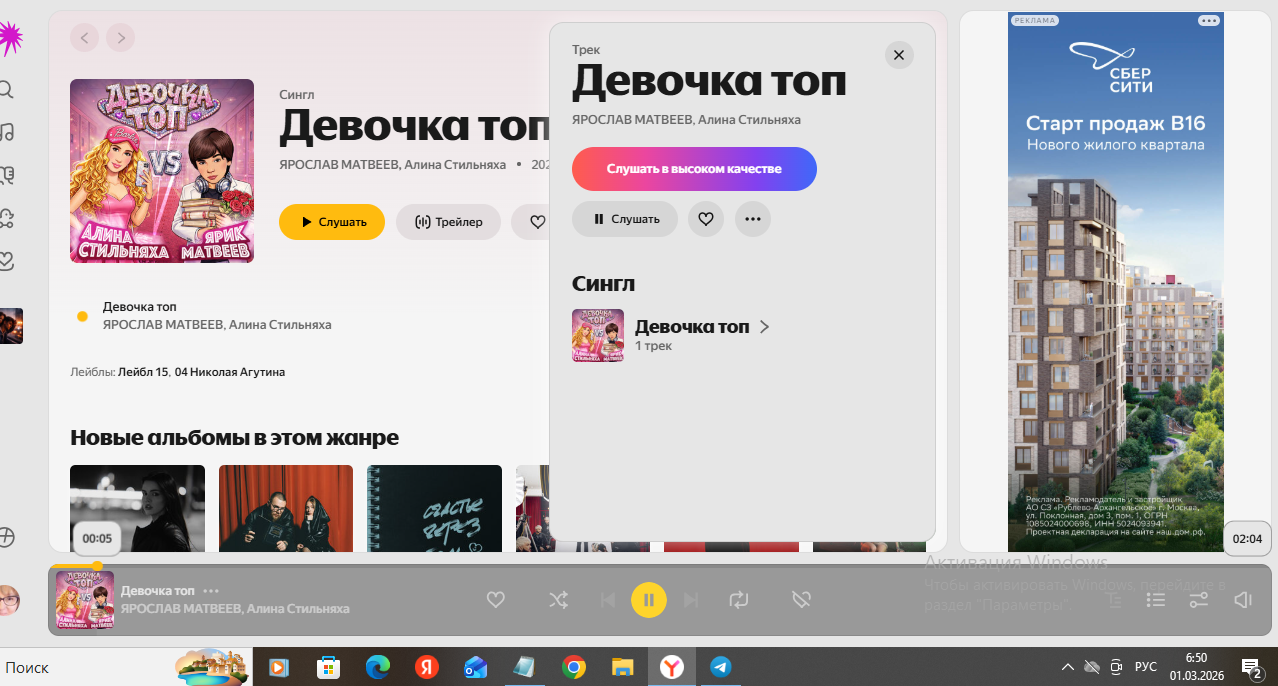The width and height of the screenshot is (1278, 686).
Task: Open the notification center icon
Action: (x=1250, y=667)
